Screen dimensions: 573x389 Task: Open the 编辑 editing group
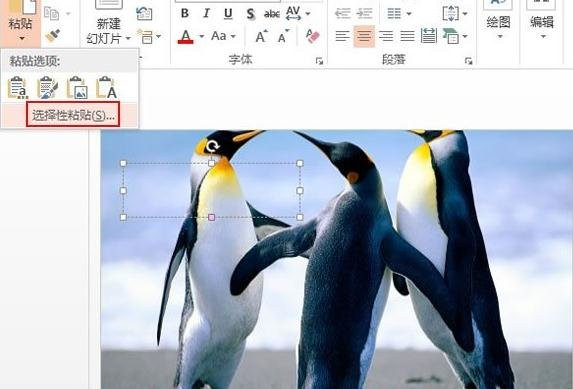point(542,22)
